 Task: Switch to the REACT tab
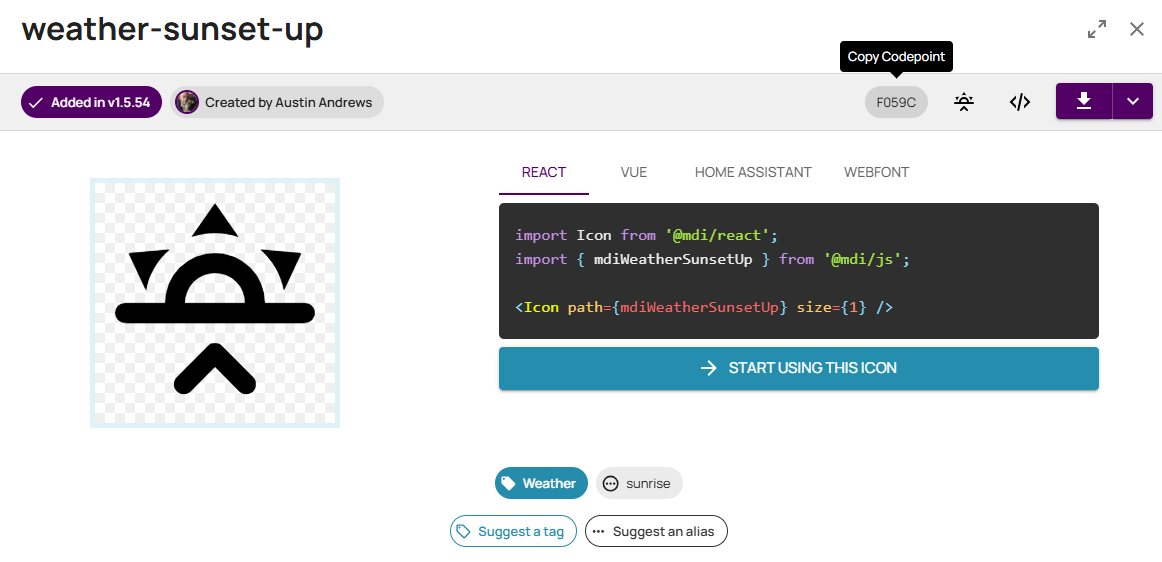point(544,173)
